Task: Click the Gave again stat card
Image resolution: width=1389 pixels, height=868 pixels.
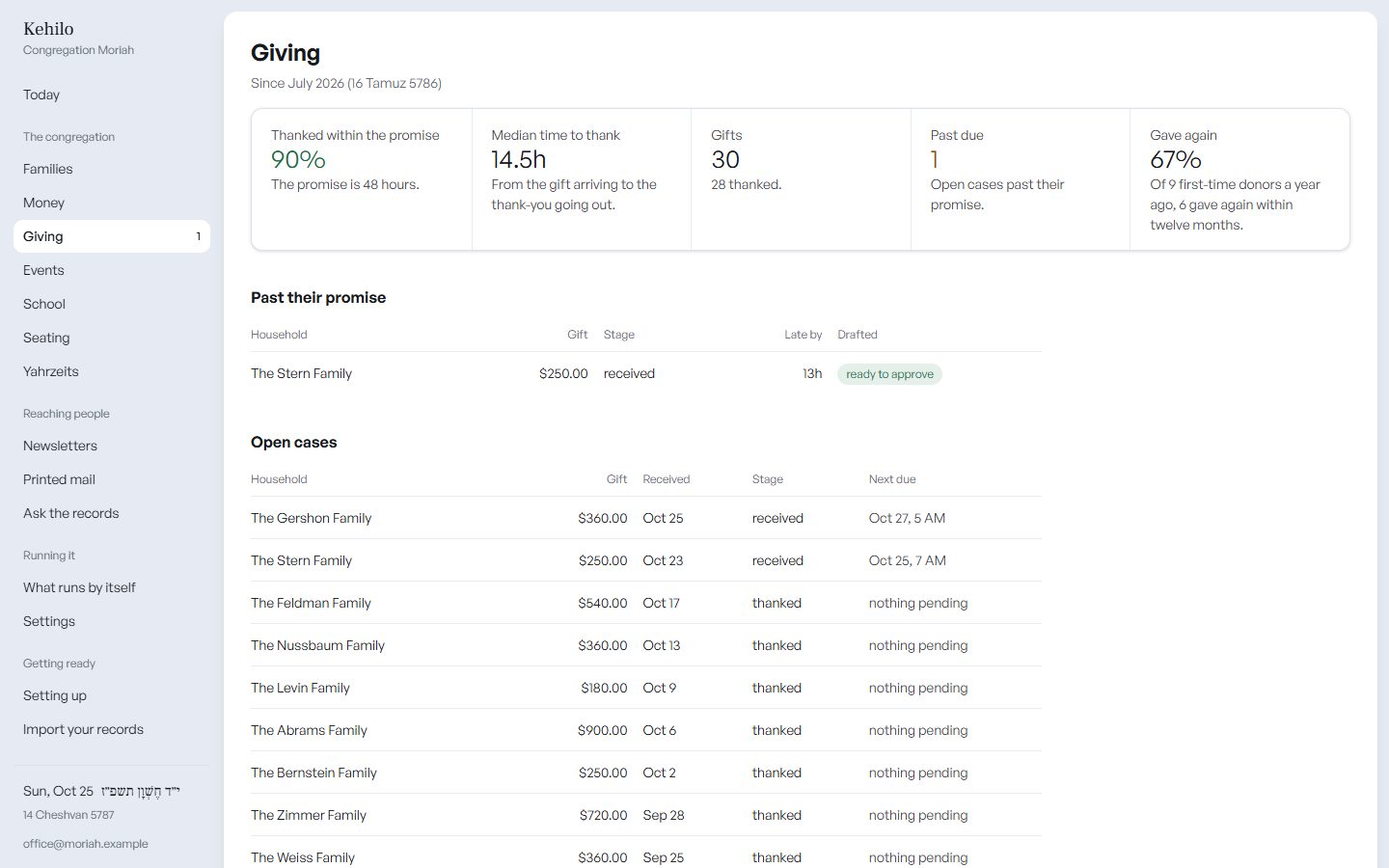Action: point(1239,179)
